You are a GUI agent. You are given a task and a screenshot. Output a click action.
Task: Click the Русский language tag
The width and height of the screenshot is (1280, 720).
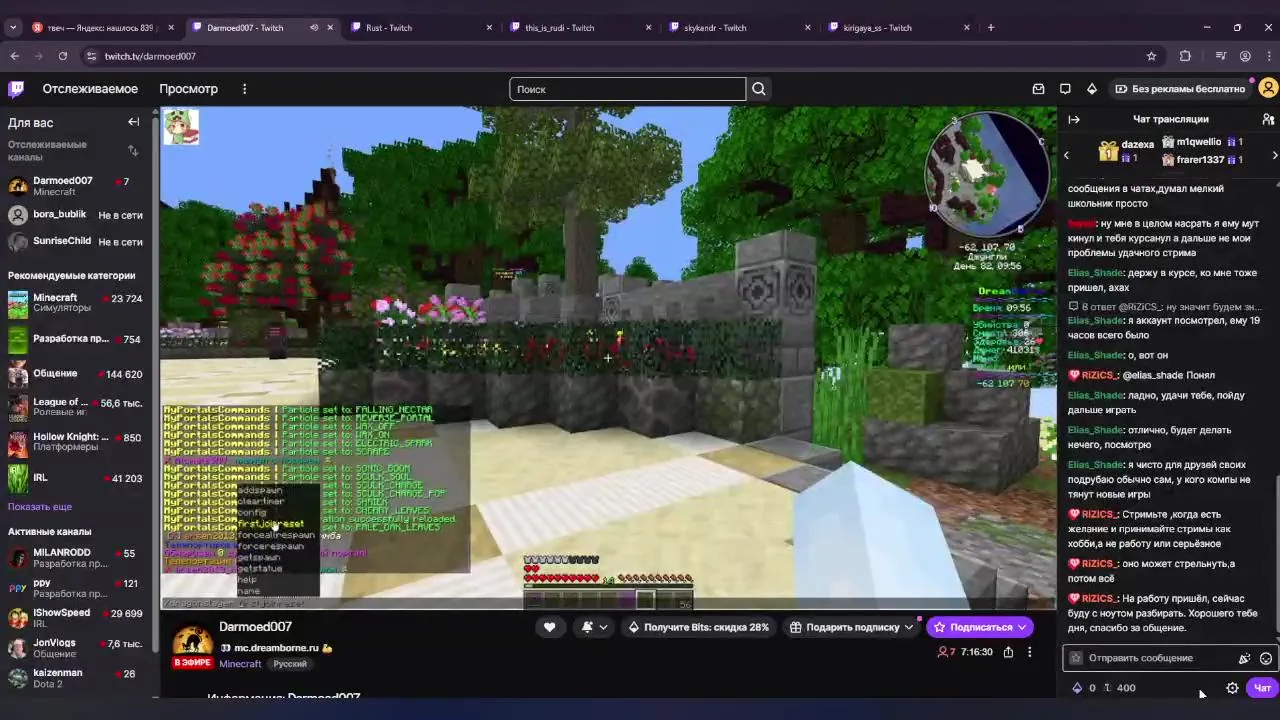click(290, 664)
